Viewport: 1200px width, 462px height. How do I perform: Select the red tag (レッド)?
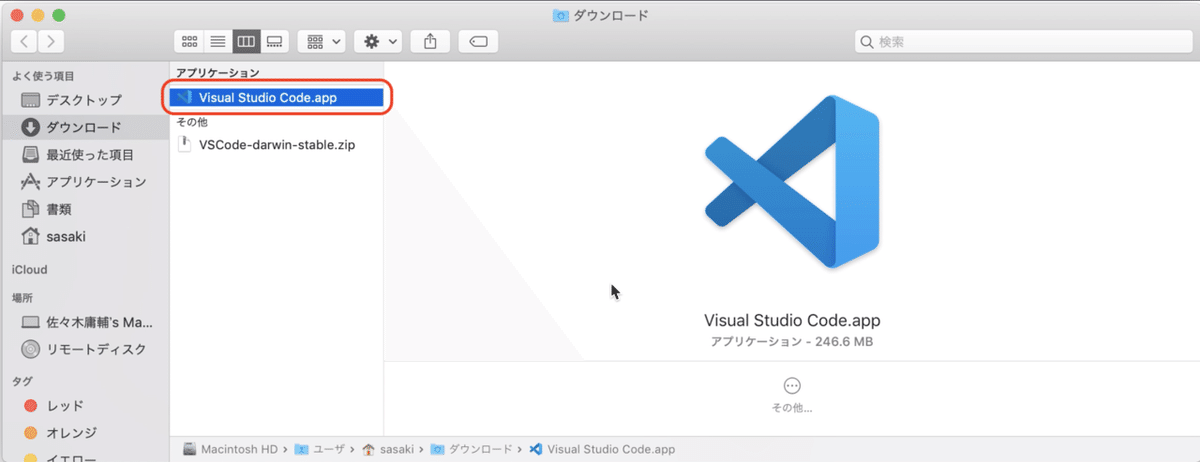[84, 406]
